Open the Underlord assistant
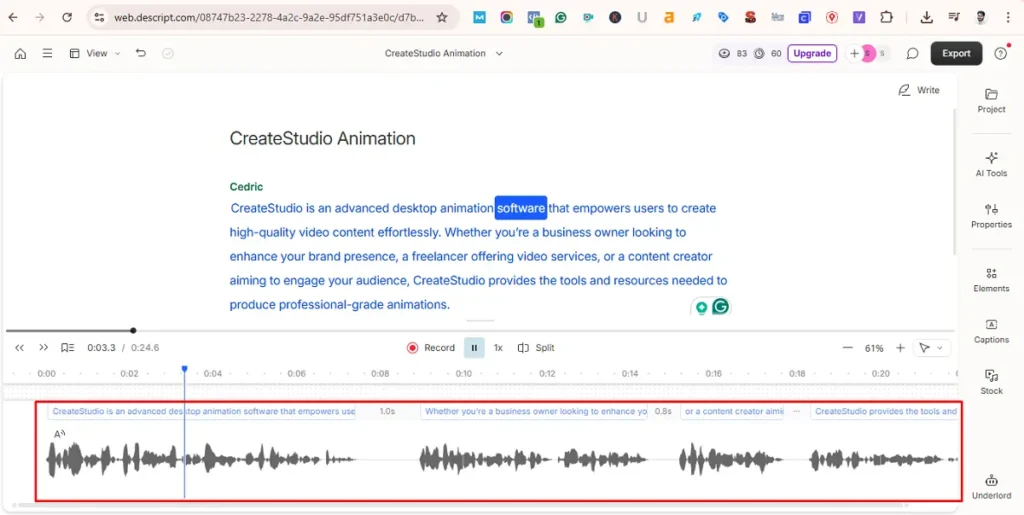The height and width of the screenshot is (515, 1024). [x=991, y=487]
